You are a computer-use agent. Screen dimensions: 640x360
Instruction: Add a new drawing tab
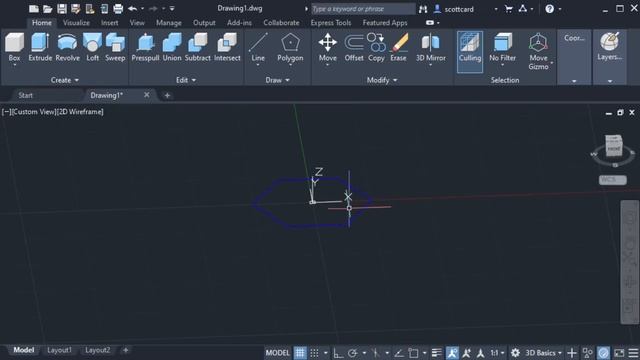[167, 95]
